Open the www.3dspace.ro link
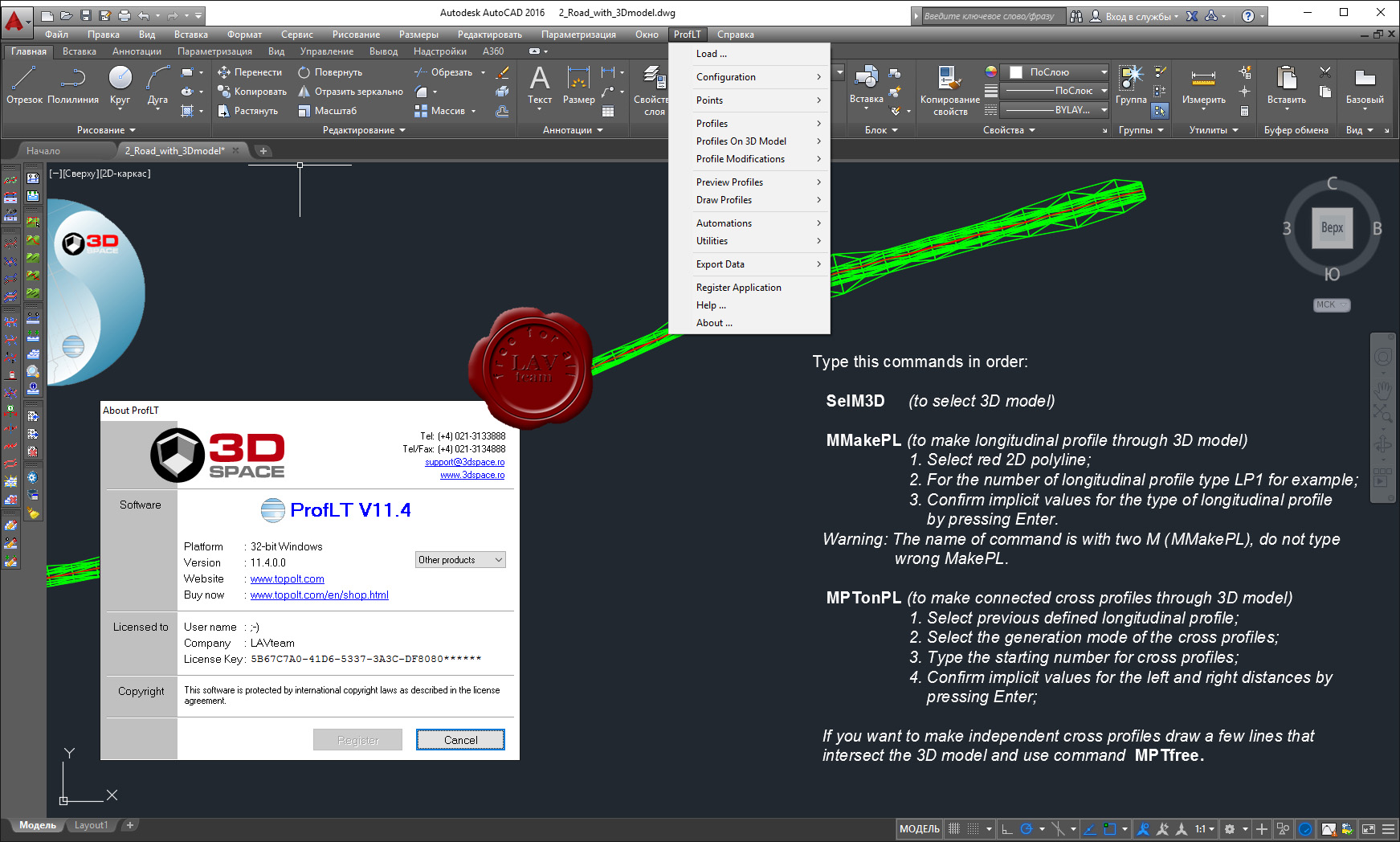Image resolution: width=1400 pixels, height=842 pixels. tap(472, 475)
